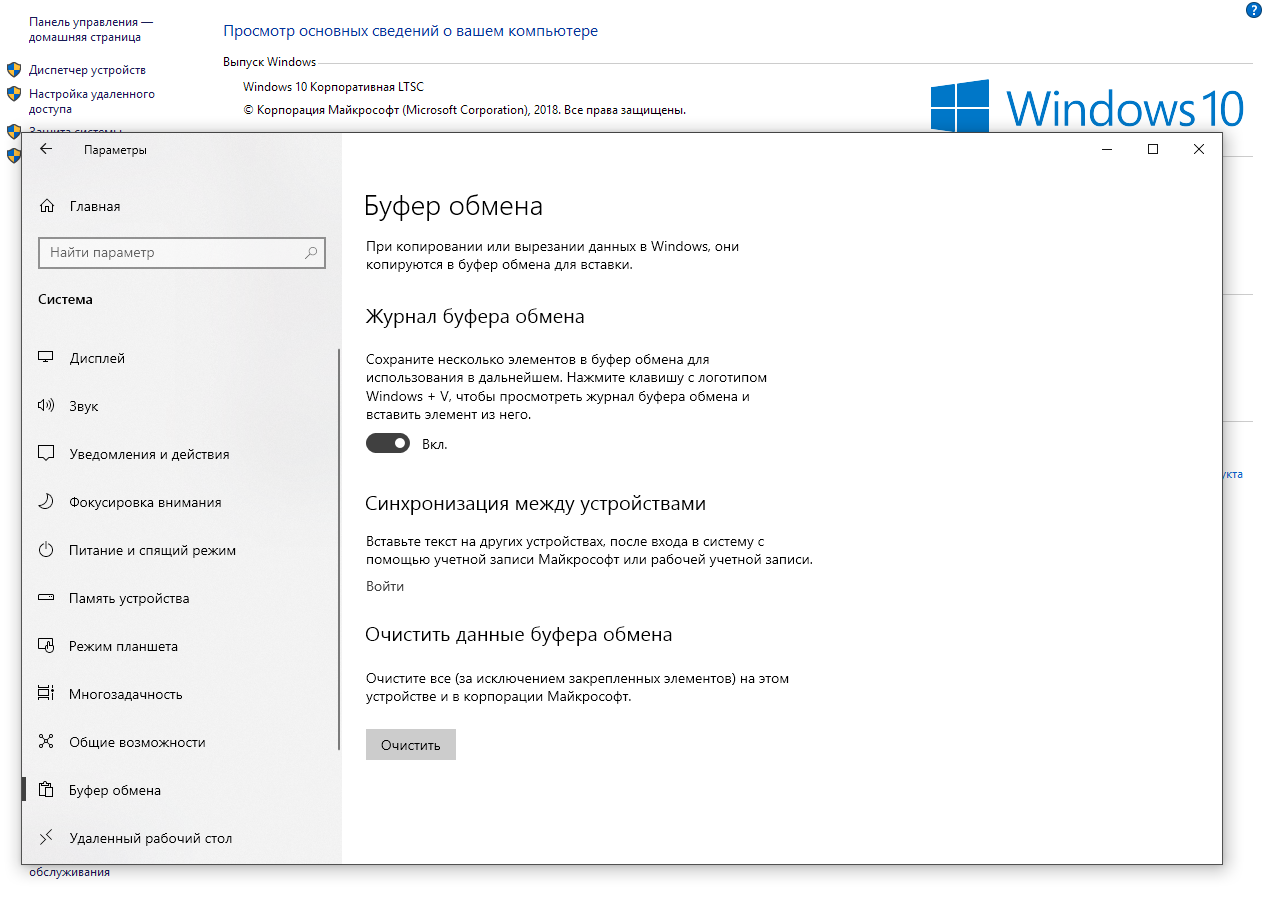The width and height of the screenshot is (1264, 899).
Task: Click the blue help question mark icon
Action: (1254, 10)
